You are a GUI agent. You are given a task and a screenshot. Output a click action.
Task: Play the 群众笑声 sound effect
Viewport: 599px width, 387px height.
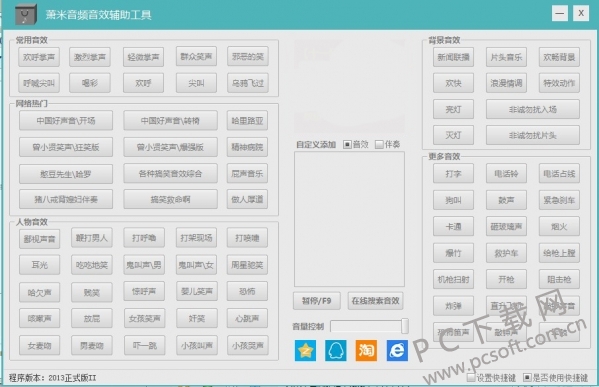pyautogui.click(x=196, y=57)
